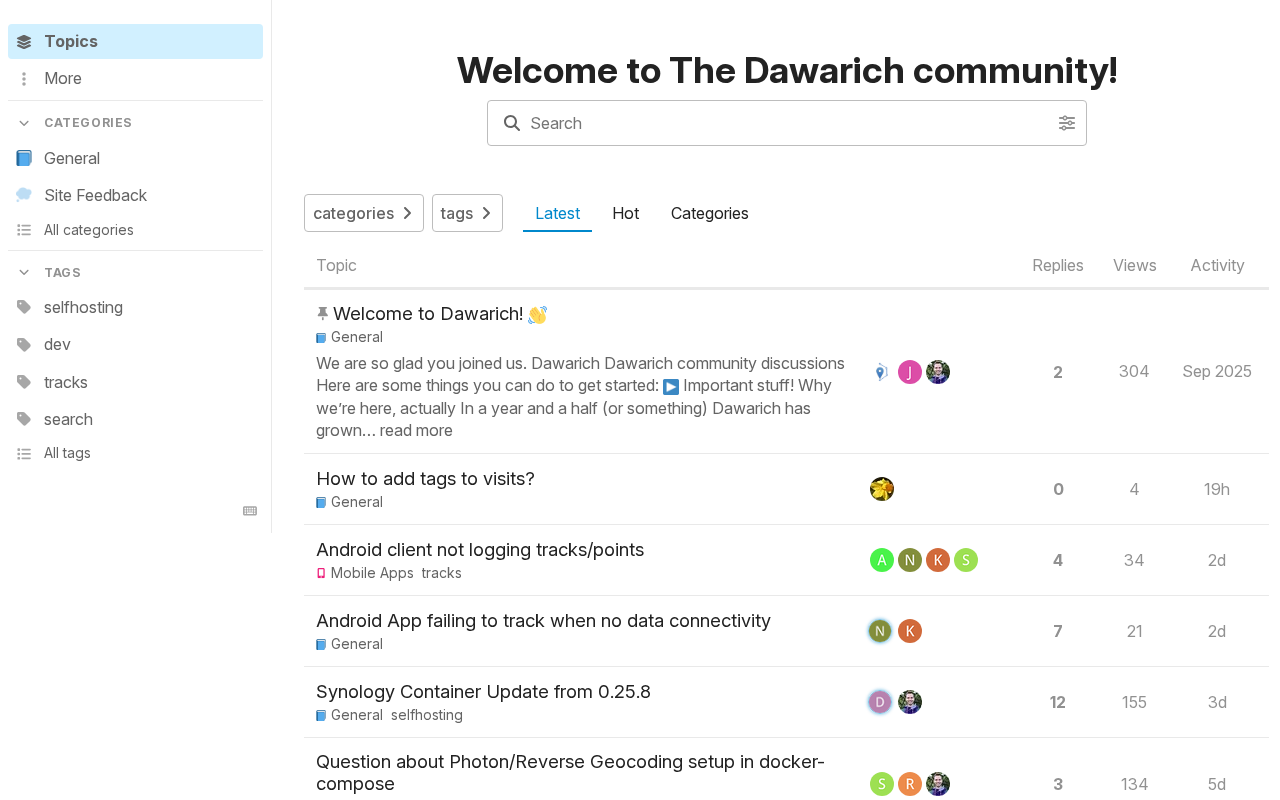Image resolution: width=1280 pixels, height=800 pixels.
Task: Click the first avatar on Welcome to Dawarich row
Action: 881,372
